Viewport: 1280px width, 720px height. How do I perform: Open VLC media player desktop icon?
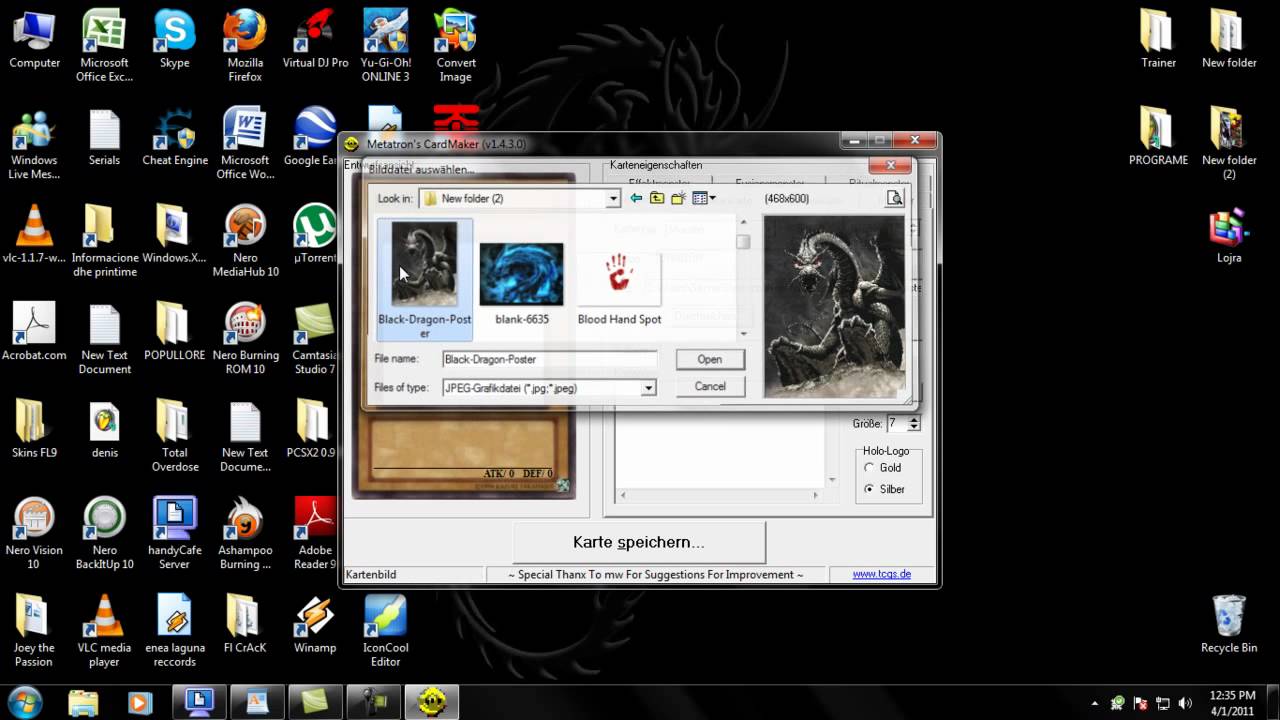[x=104, y=630]
